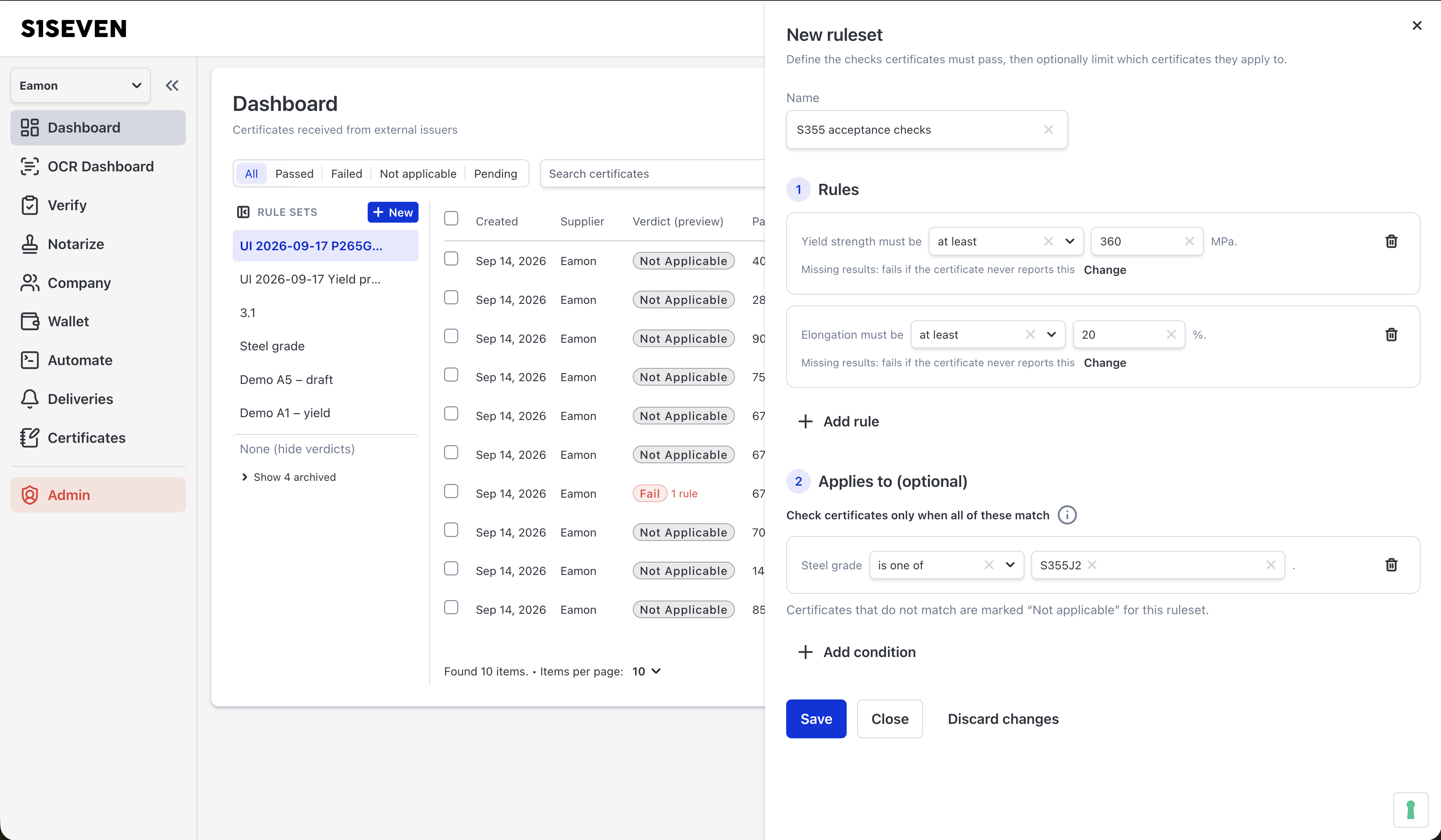The height and width of the screenshot is (840, 1441).
Task: Switch to the Passed filter tab
Action: [x=294, y=174]
